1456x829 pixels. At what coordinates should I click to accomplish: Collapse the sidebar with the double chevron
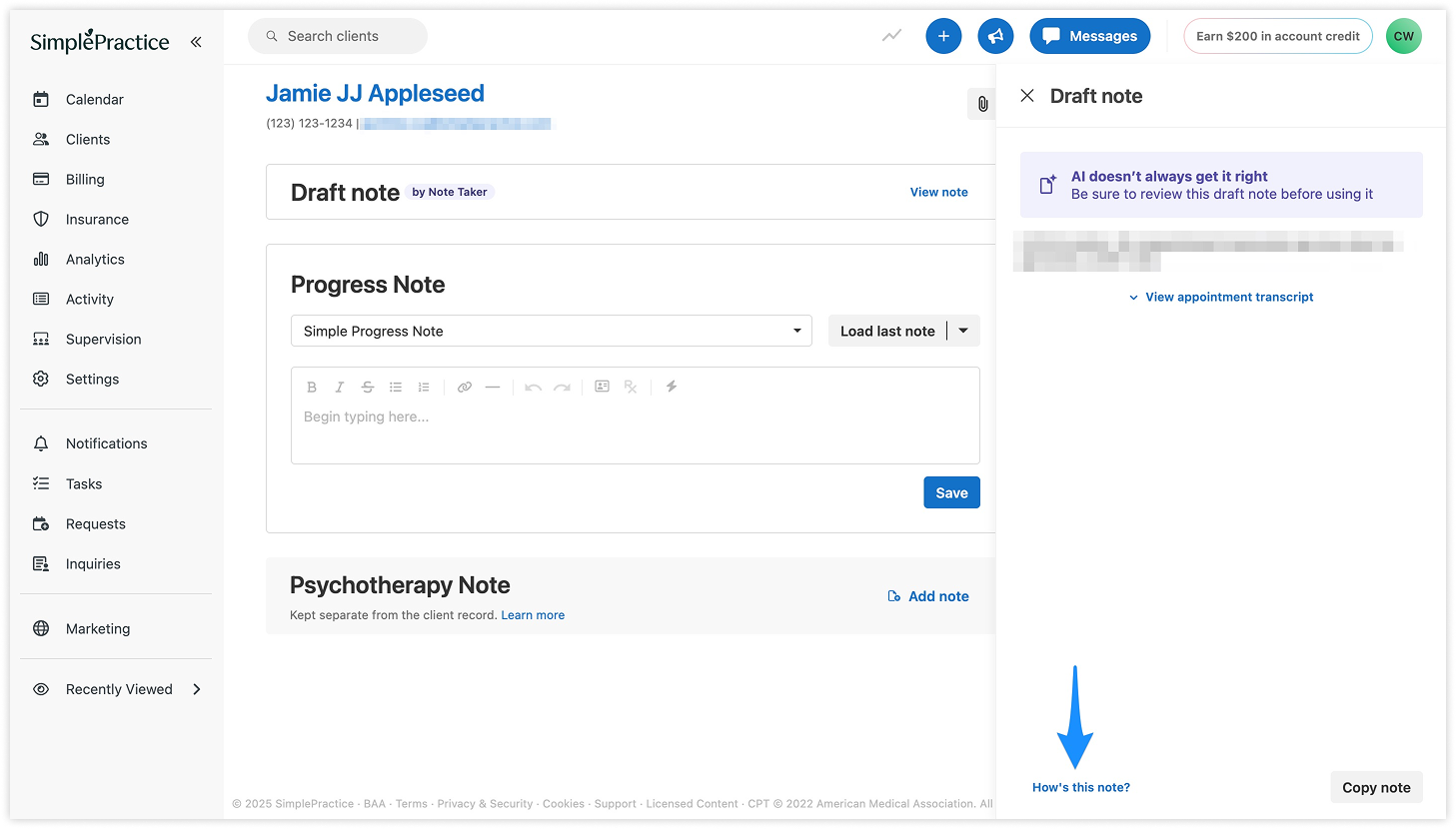click(x=196, y=42)
